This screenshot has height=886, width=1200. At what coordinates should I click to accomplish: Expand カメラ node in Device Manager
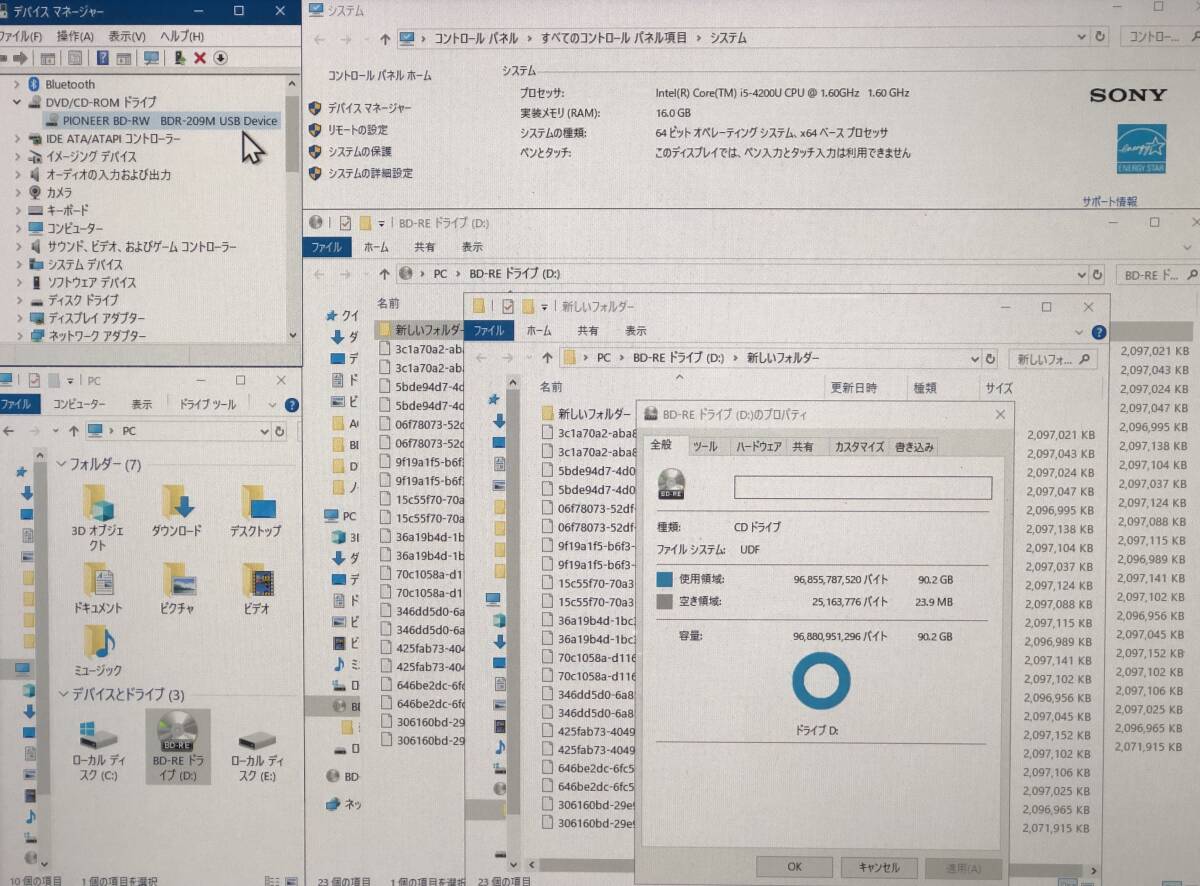(17, 192)
